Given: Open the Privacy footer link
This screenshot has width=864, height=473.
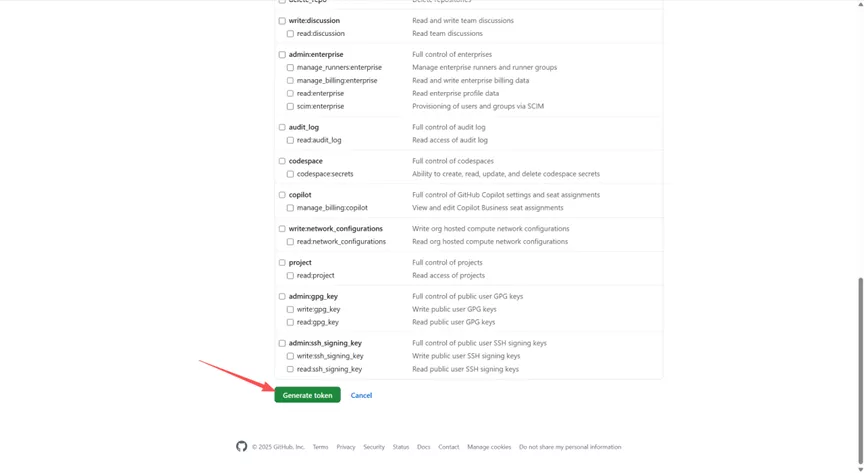Looking at the screenshot, I should (x=346, y=447).
